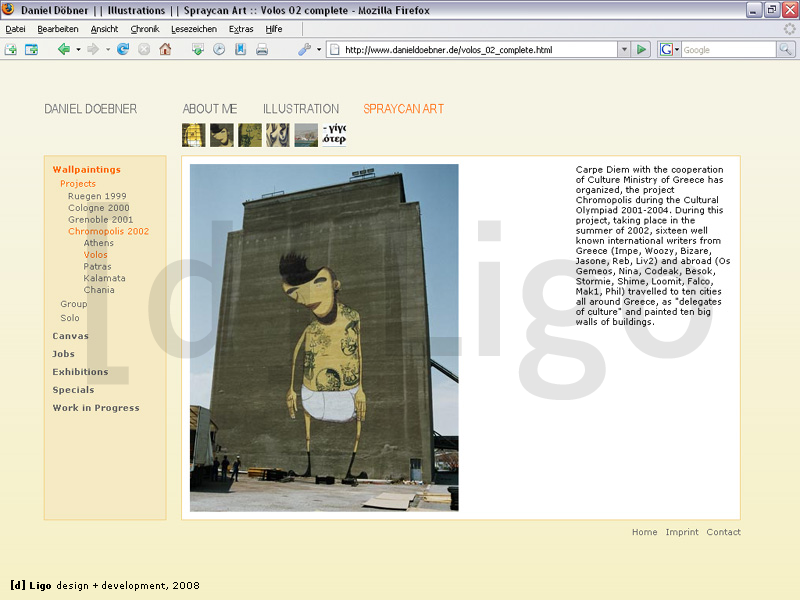Select Patras in the sidebar

pos(97,266)
